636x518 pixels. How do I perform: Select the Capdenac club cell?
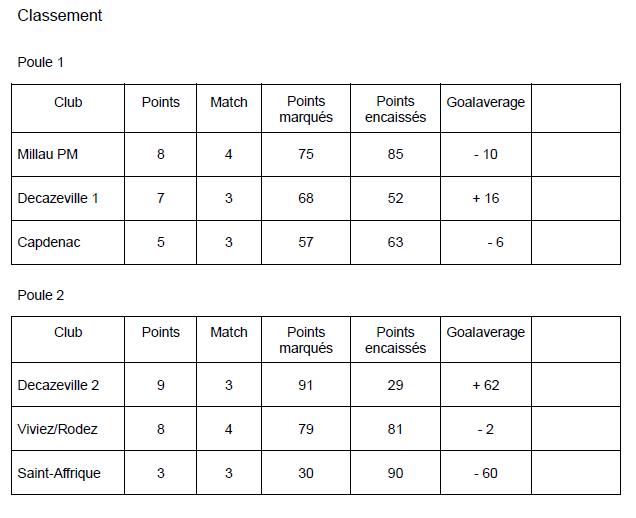(x=49, y=242)
